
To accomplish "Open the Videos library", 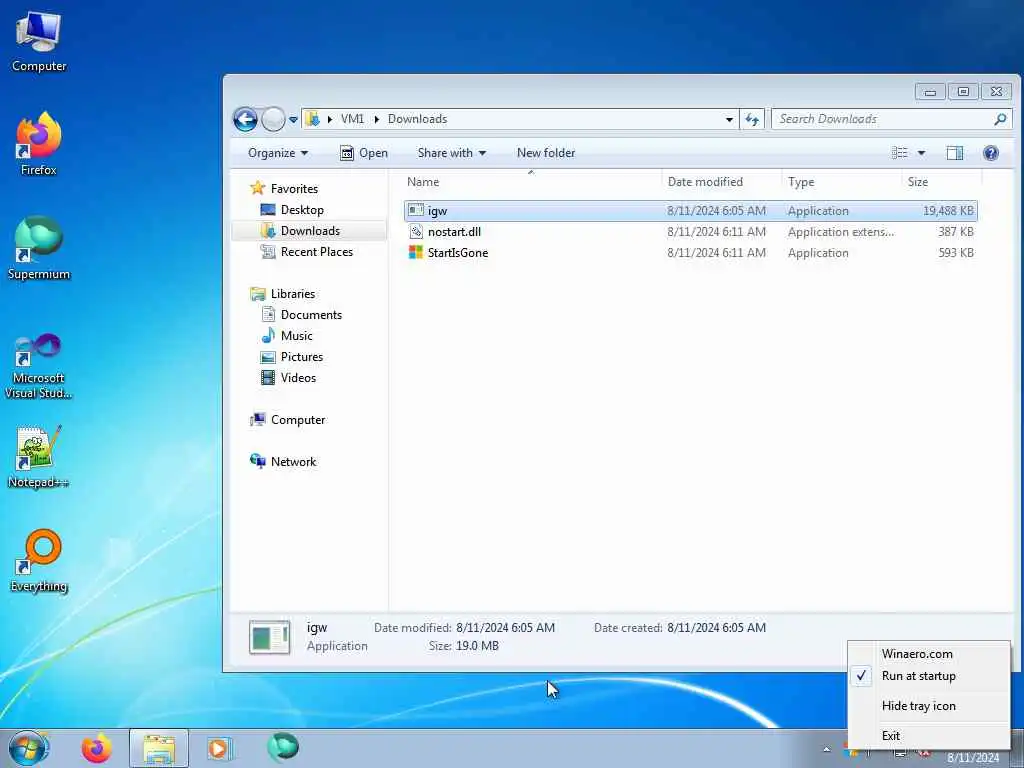I will click(298, 377).
